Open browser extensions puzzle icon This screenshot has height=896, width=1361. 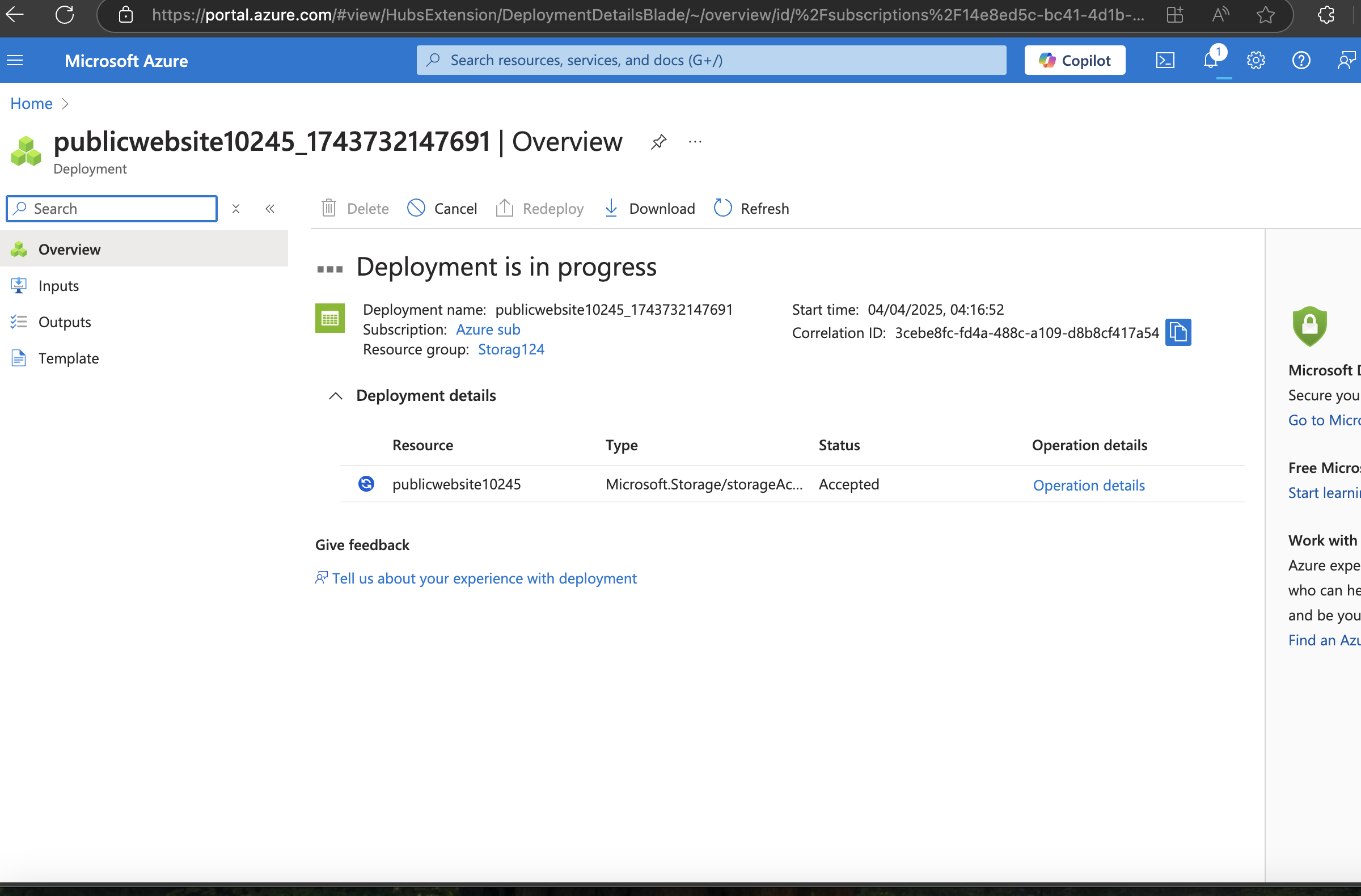click(1326, 15)
